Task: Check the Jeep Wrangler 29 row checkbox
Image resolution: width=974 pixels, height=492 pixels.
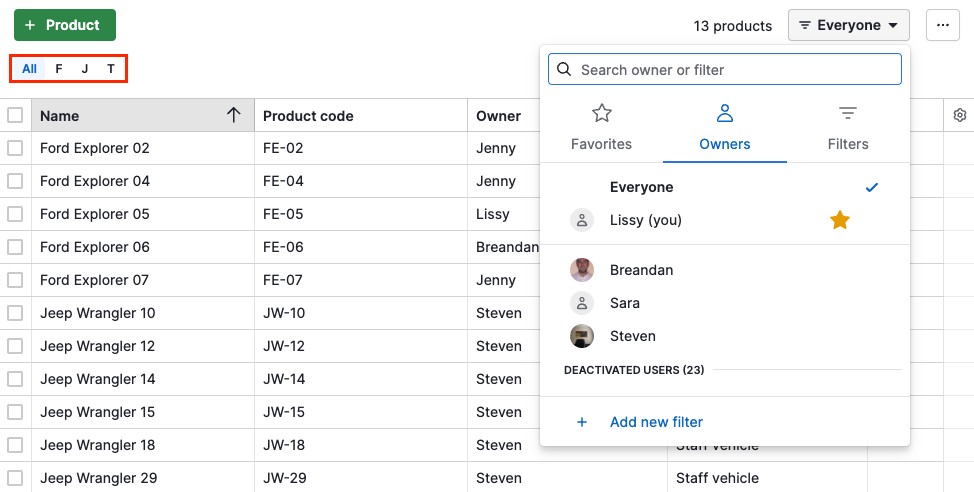Action: click(15, 478)
